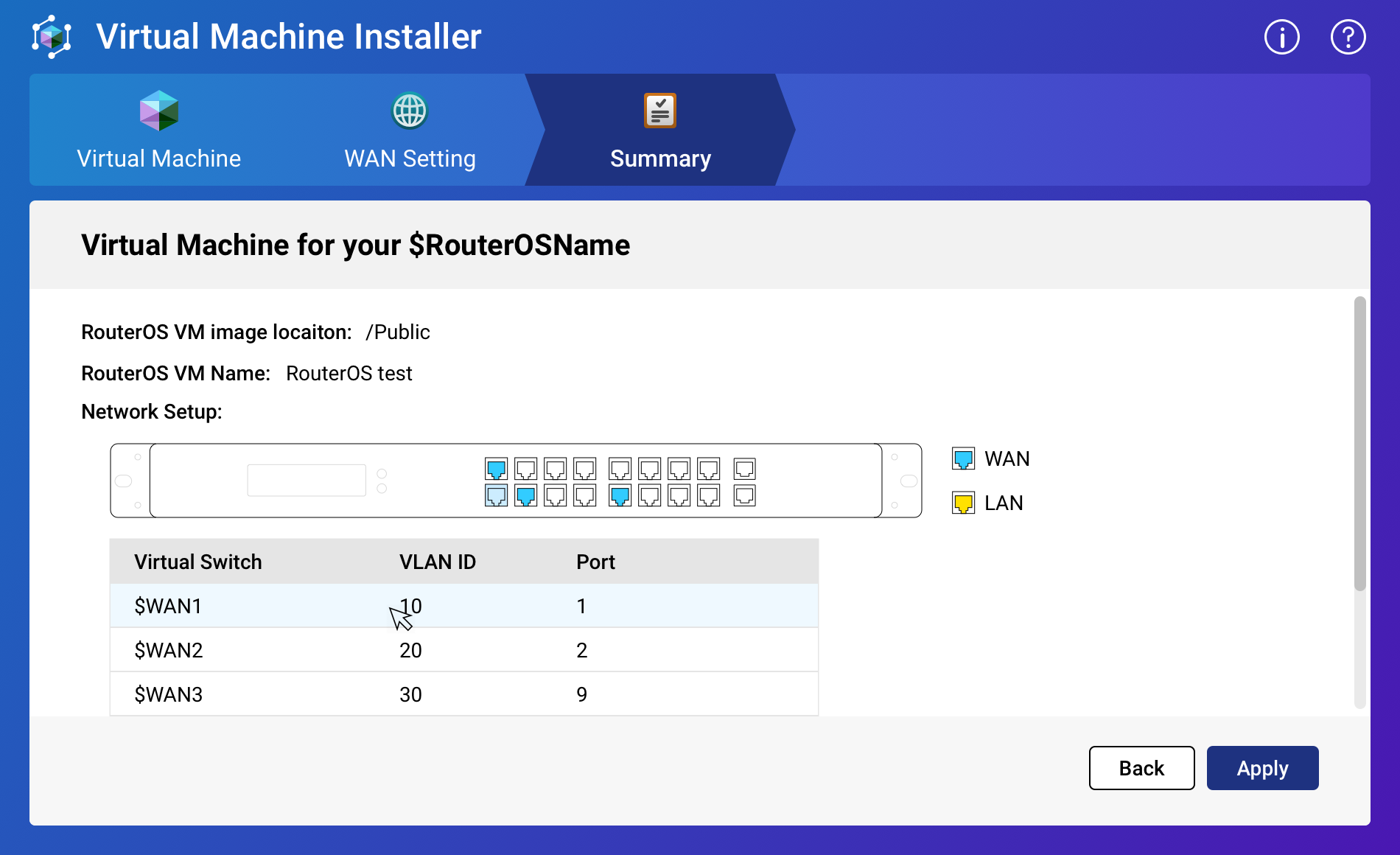Screen dimensions: 1400x855
Task: Click the top-left blue WAN port
Action: tap(497, 469)
